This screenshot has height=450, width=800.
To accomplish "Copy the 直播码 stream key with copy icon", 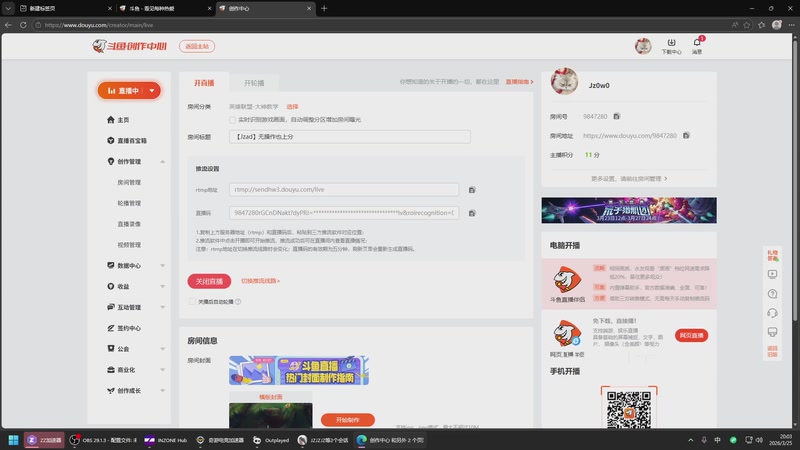I will coord(472,213).
